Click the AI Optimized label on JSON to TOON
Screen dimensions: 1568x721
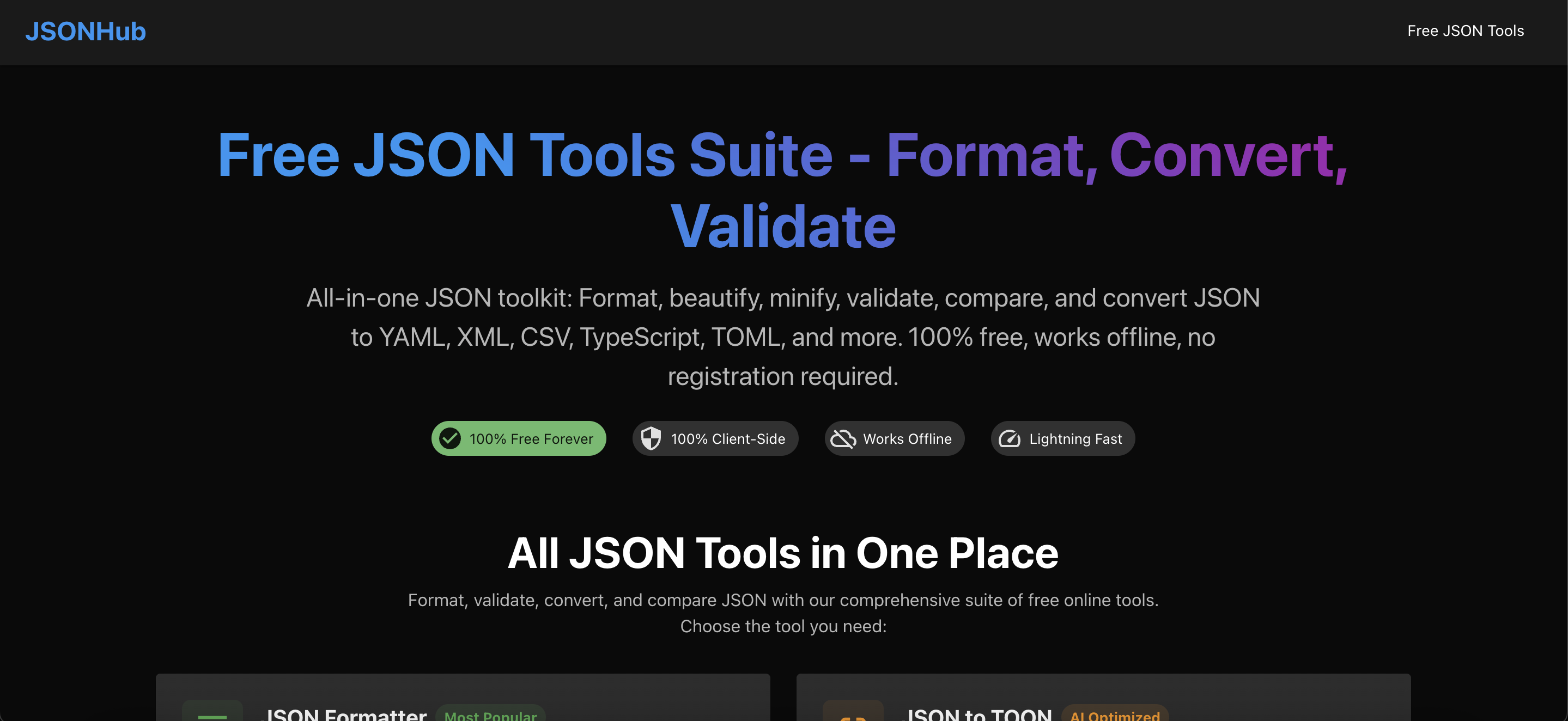(1115, 715)
